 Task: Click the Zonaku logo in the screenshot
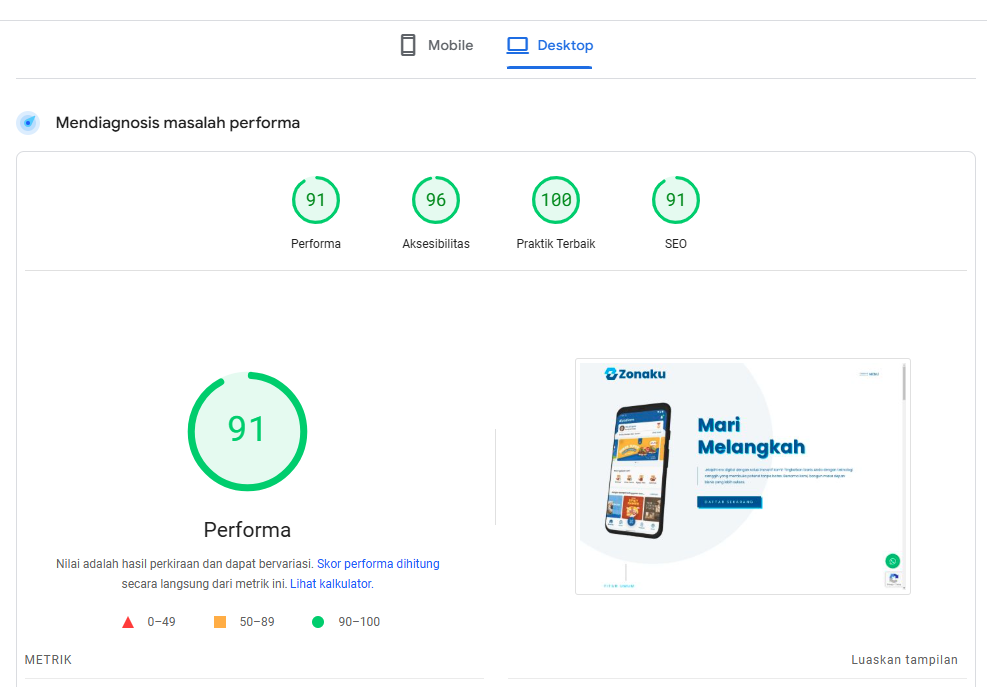(x=635, y=374)
